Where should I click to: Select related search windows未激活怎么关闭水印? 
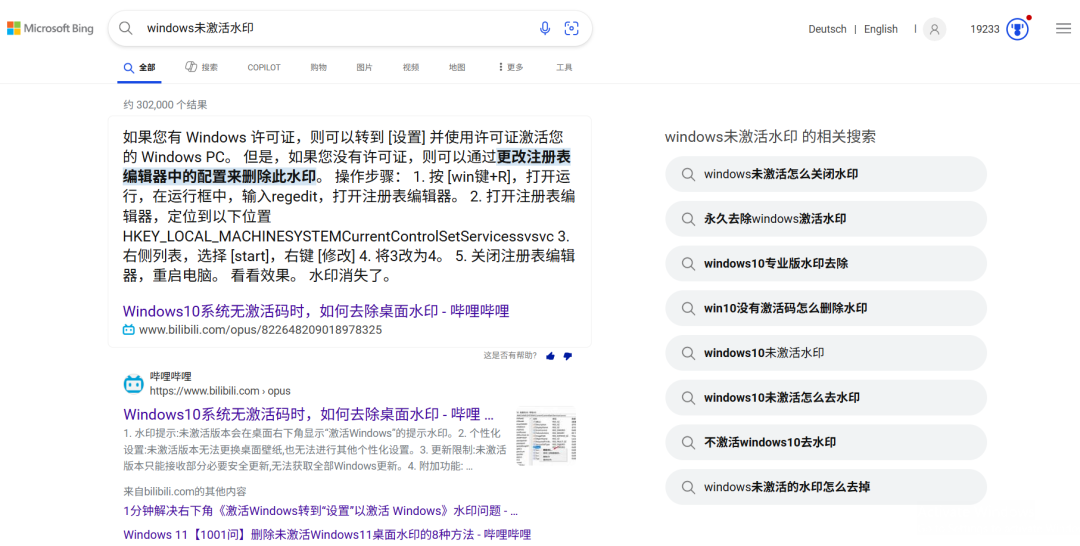pyautogui.click(x=826, y=174)
